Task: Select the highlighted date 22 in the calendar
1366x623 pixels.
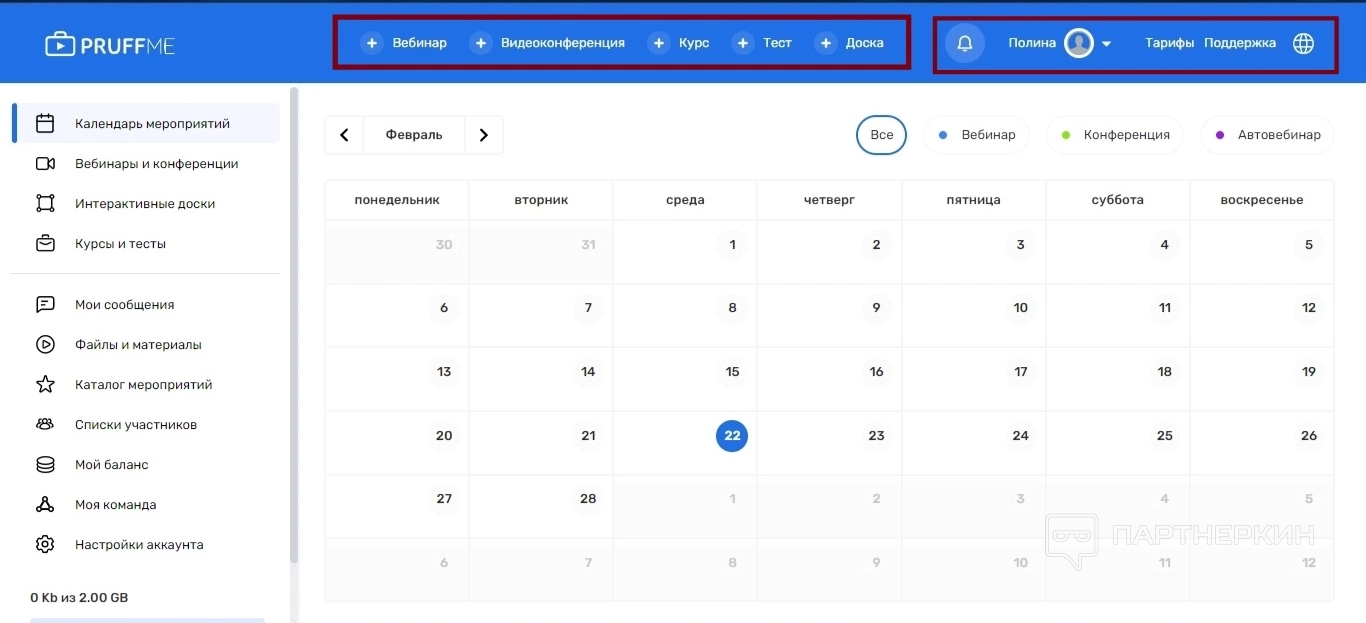Action: [x=732, y=436]
